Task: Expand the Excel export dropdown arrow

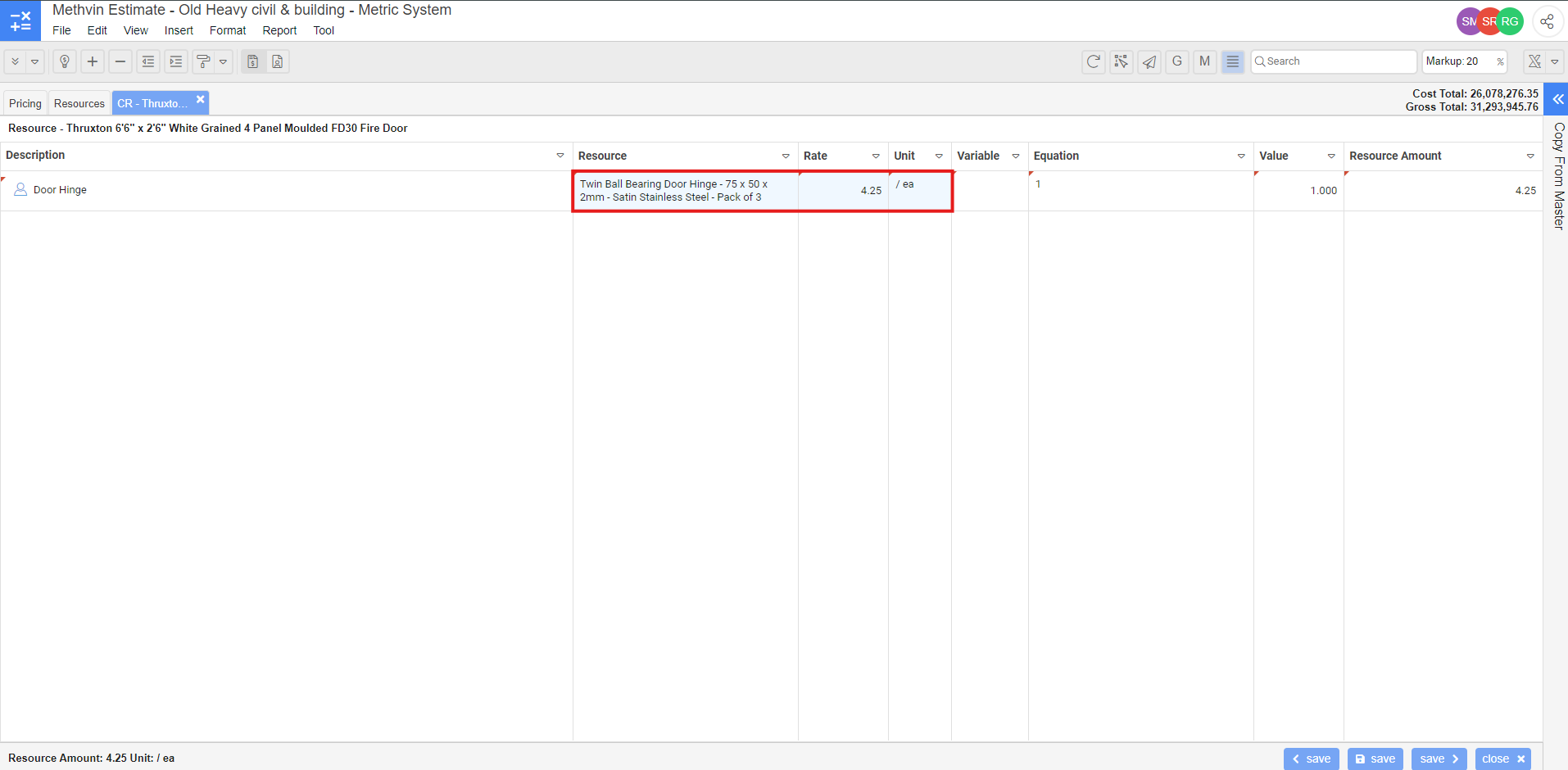Action: [1555, 61]
